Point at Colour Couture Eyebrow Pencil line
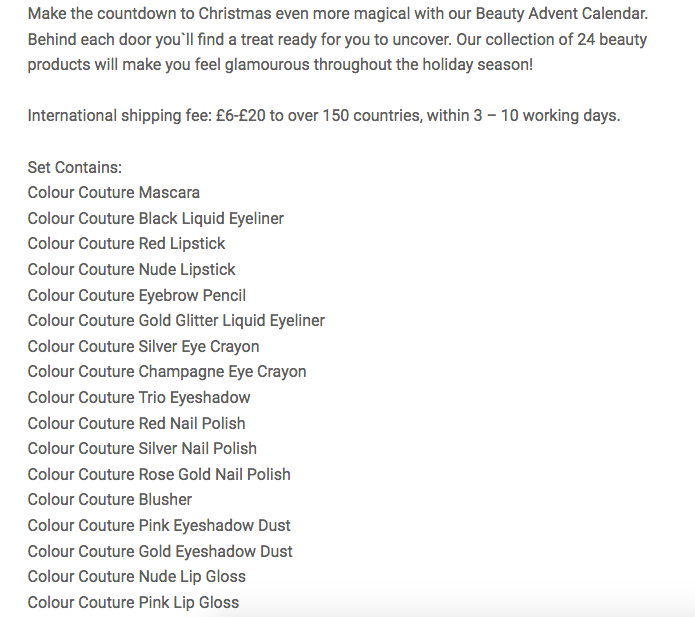The height and width of the screenshot is (617, 695). point(137,295)
